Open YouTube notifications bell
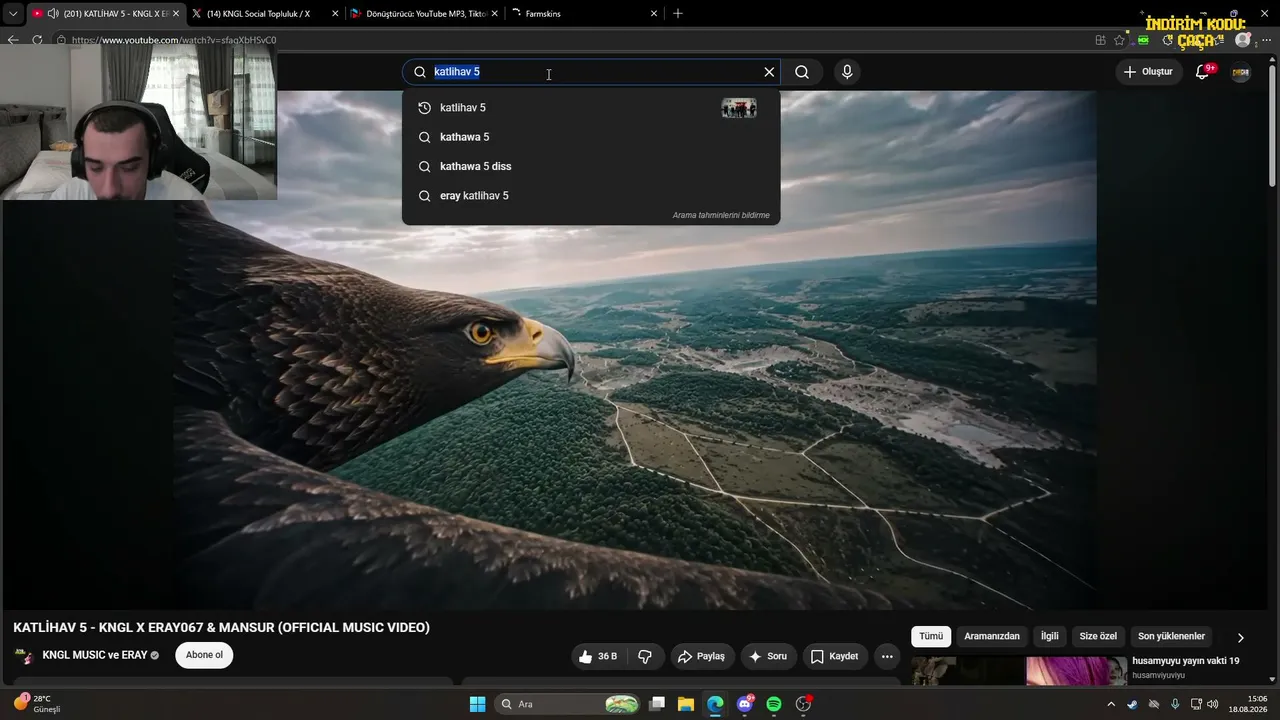 point(1203,72)
